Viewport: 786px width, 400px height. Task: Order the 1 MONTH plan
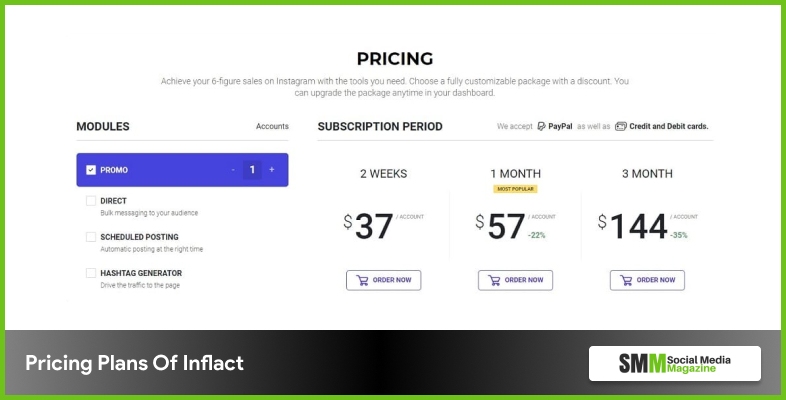coord(516,280)
